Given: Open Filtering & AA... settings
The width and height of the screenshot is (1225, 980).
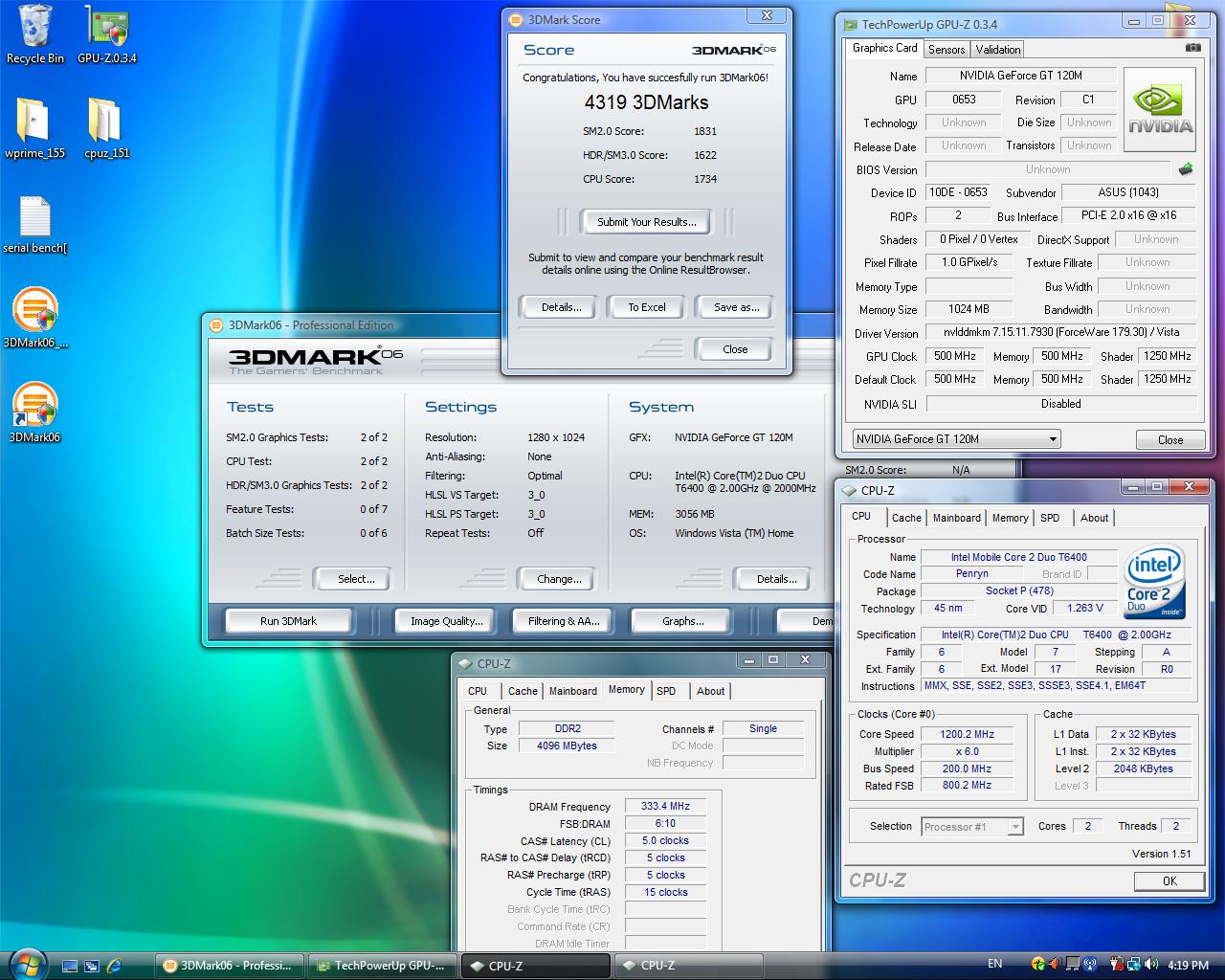Looking at the screenshot, I should click(x=564, y=621).
